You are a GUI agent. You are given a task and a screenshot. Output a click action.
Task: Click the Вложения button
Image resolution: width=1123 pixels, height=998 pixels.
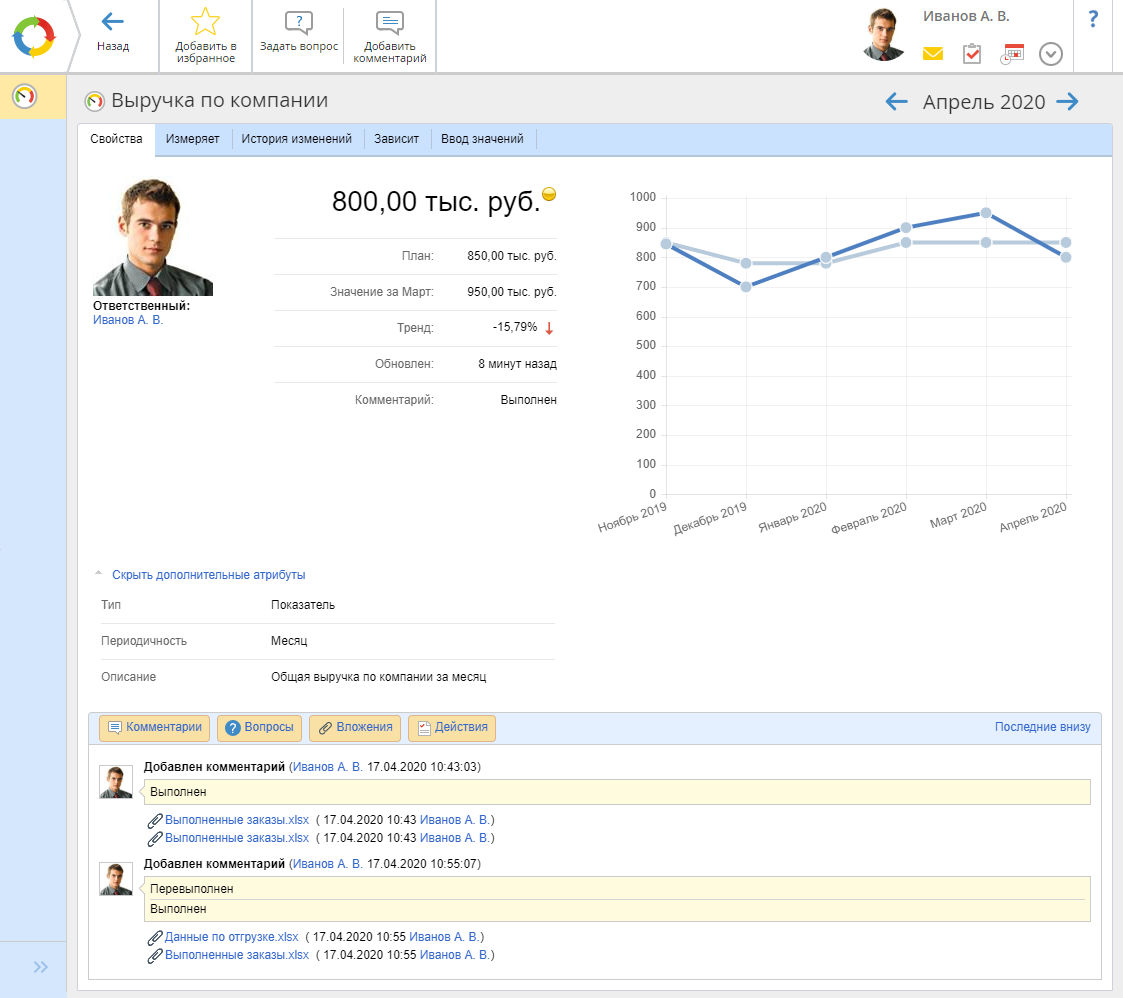tap(356, 728)
